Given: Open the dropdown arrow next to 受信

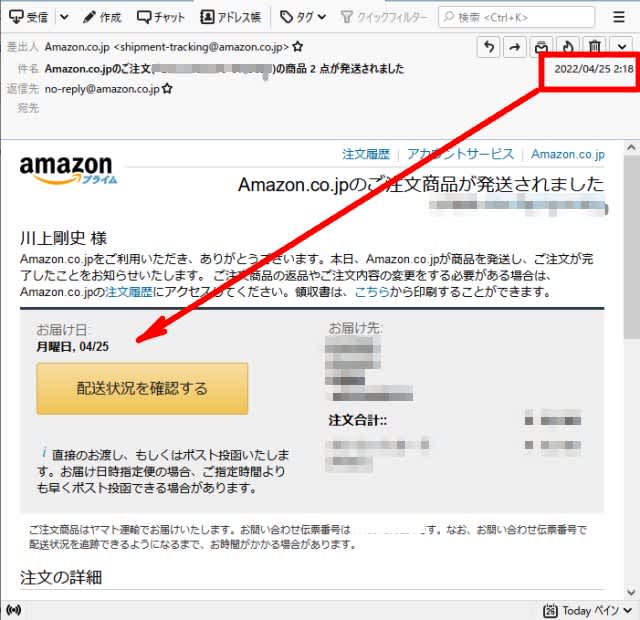Looking at the screenshot, I should 64,17.
